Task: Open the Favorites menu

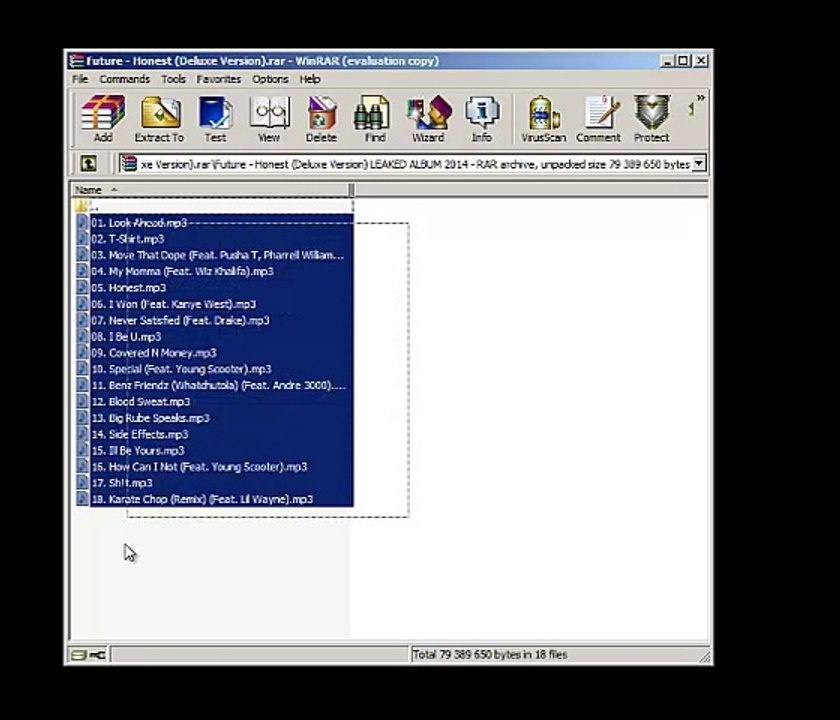Action: tap(219, 79)
